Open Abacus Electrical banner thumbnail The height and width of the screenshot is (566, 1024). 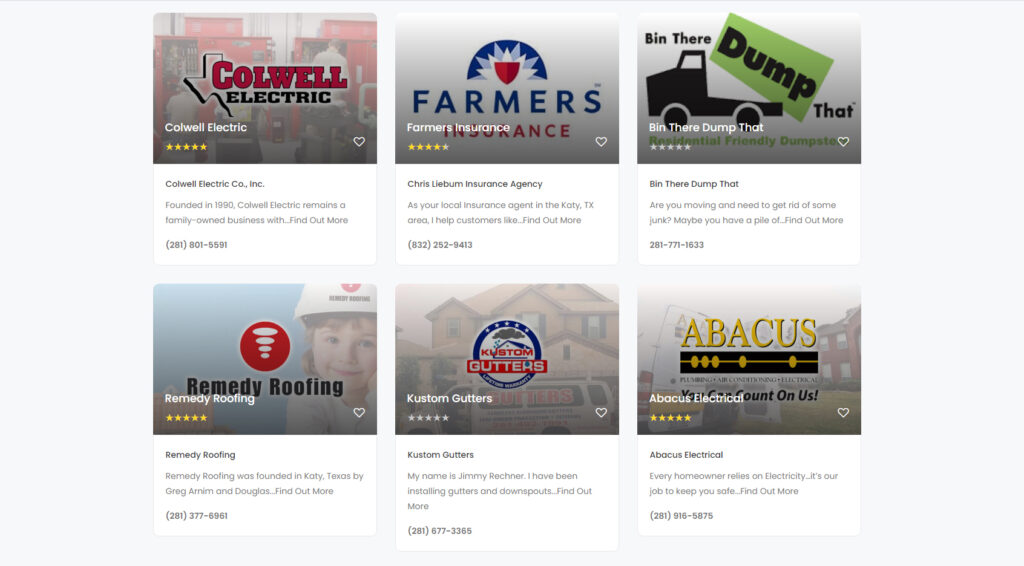(x=749, y=359)
